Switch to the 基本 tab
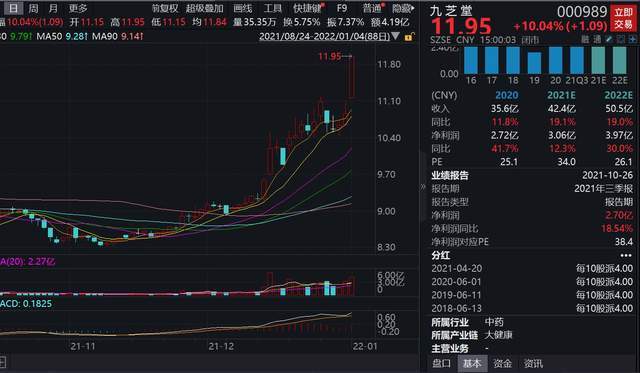 472,363
